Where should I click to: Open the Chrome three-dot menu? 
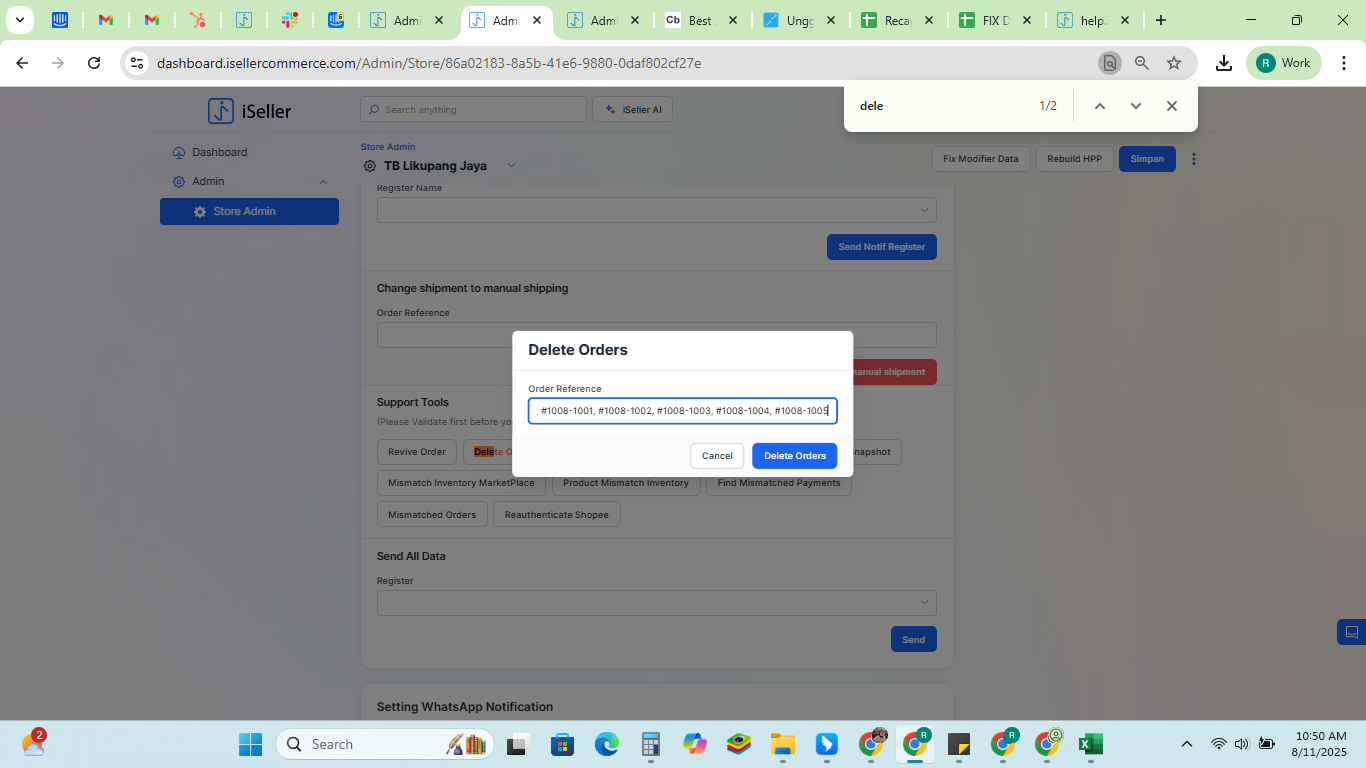pyautogui.click(x=1344, y=63)
